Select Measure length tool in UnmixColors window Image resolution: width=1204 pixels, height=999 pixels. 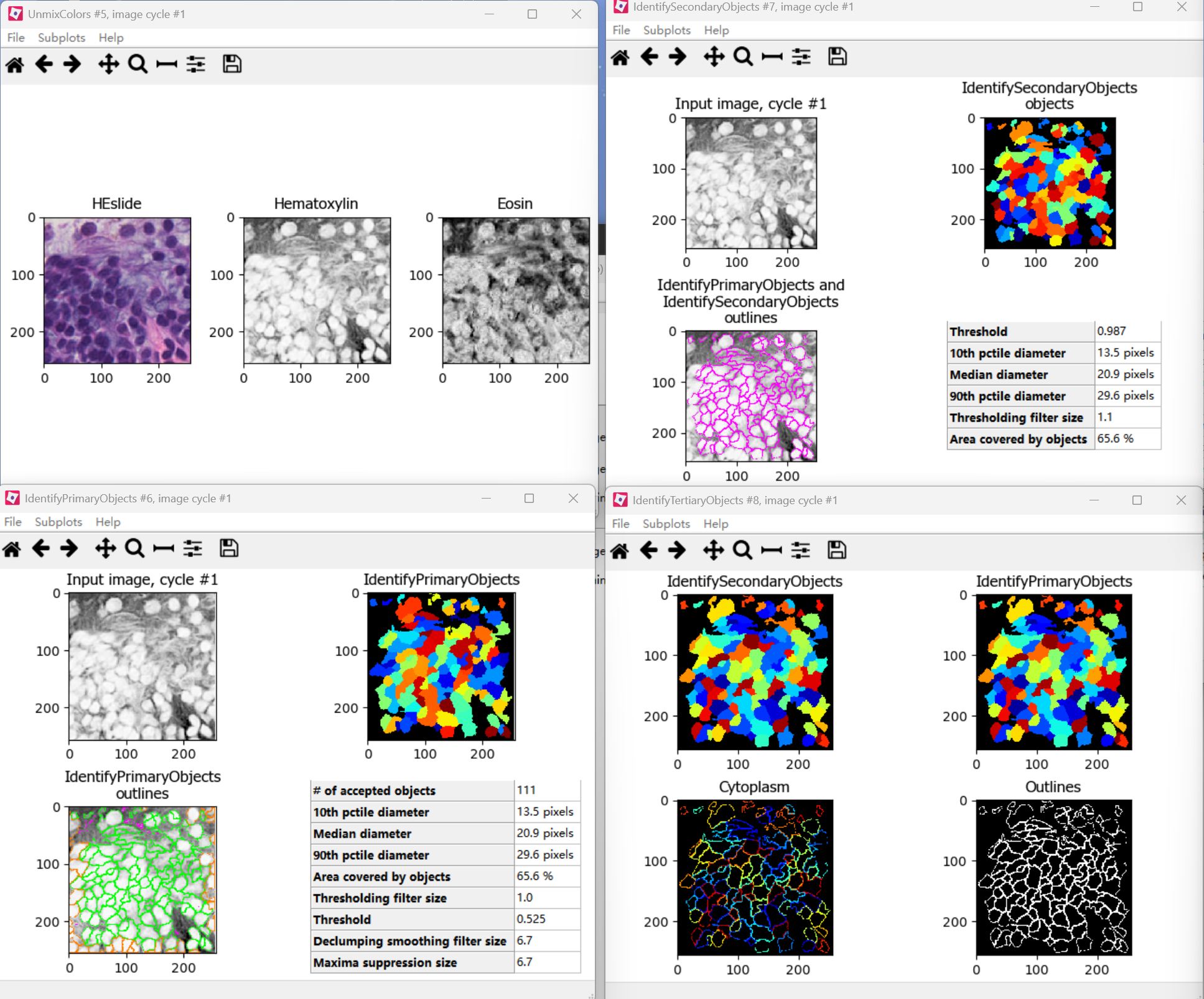(x=167, y=64)
